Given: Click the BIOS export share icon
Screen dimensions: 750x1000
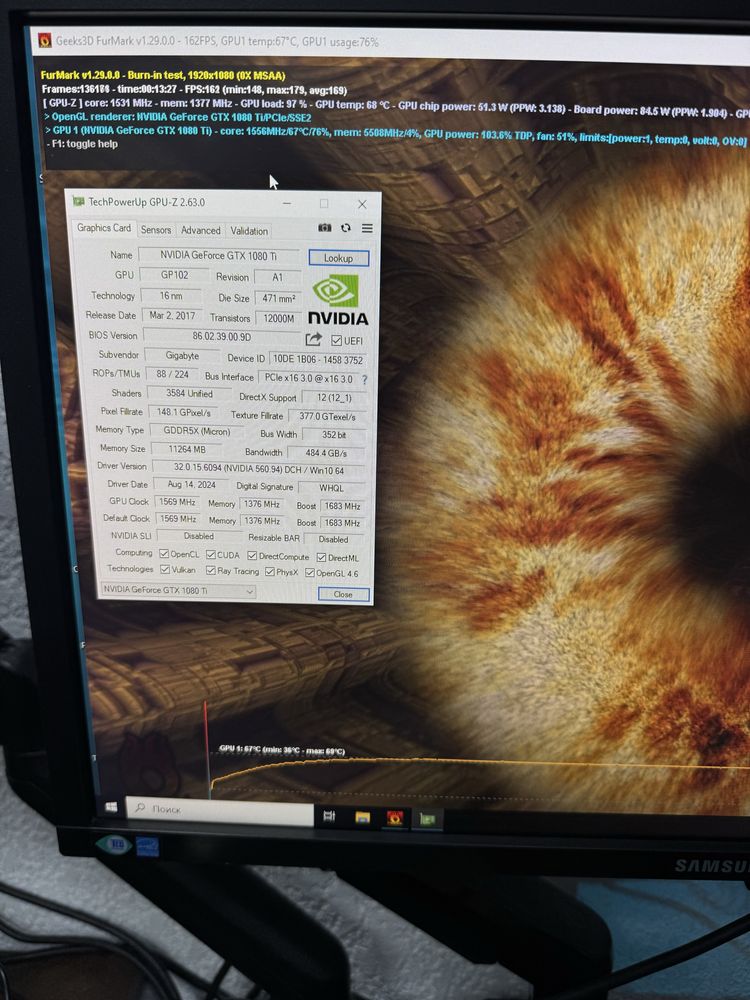Looking at the screenshot, I should click(x=313, y=339).
